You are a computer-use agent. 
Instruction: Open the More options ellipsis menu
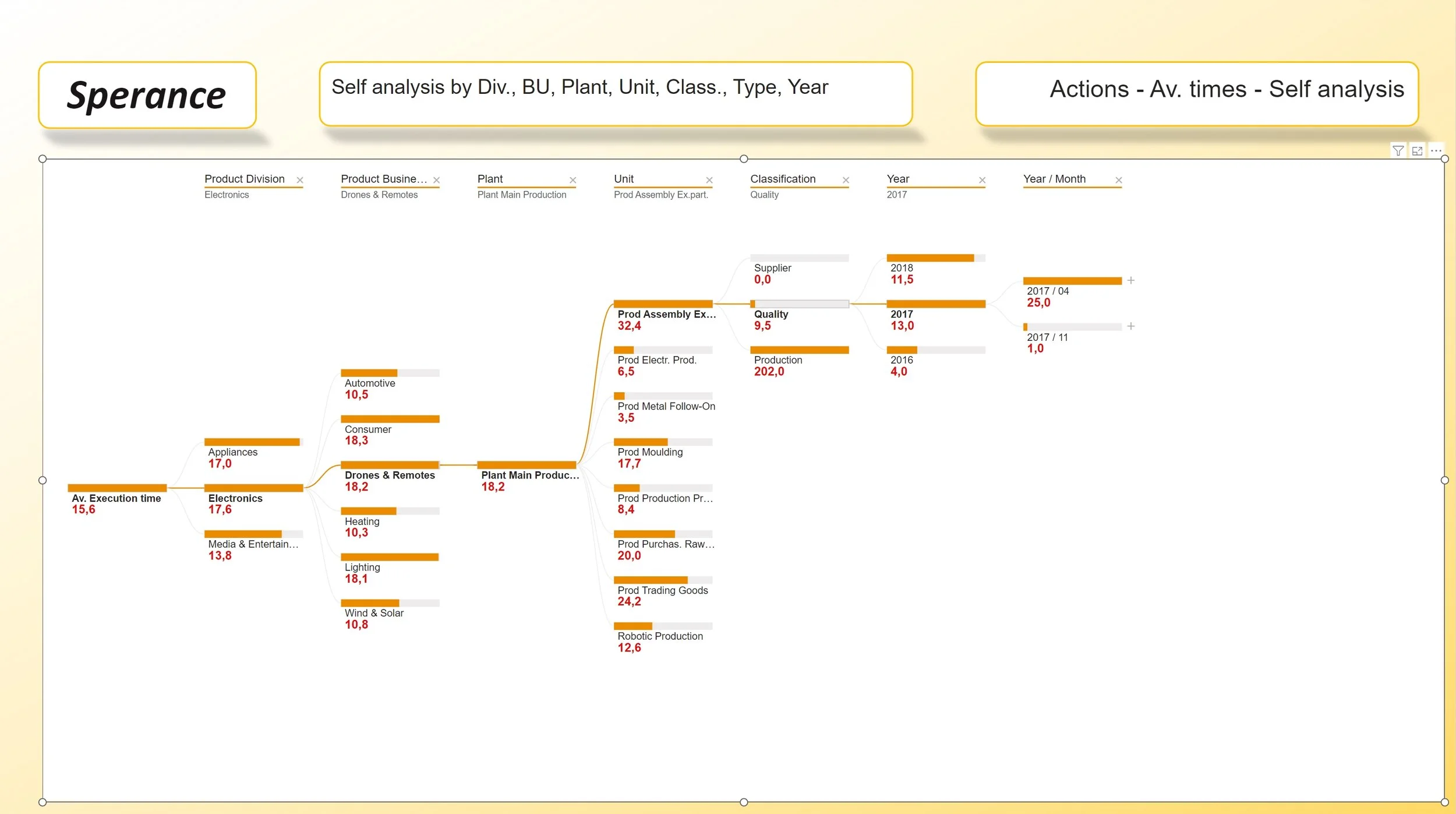(x=1436, y=151)
